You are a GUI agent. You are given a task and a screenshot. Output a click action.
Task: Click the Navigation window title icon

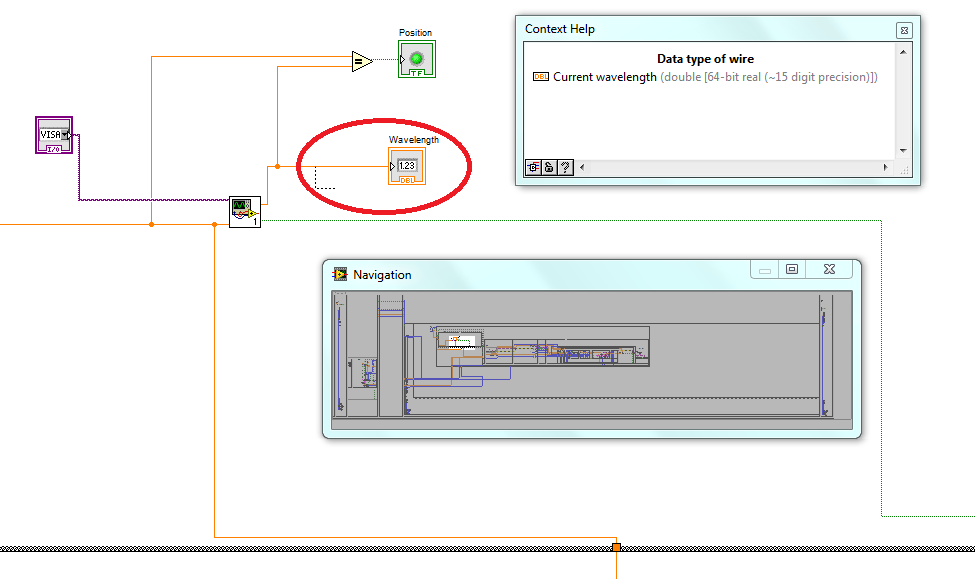tap(340, 274)
